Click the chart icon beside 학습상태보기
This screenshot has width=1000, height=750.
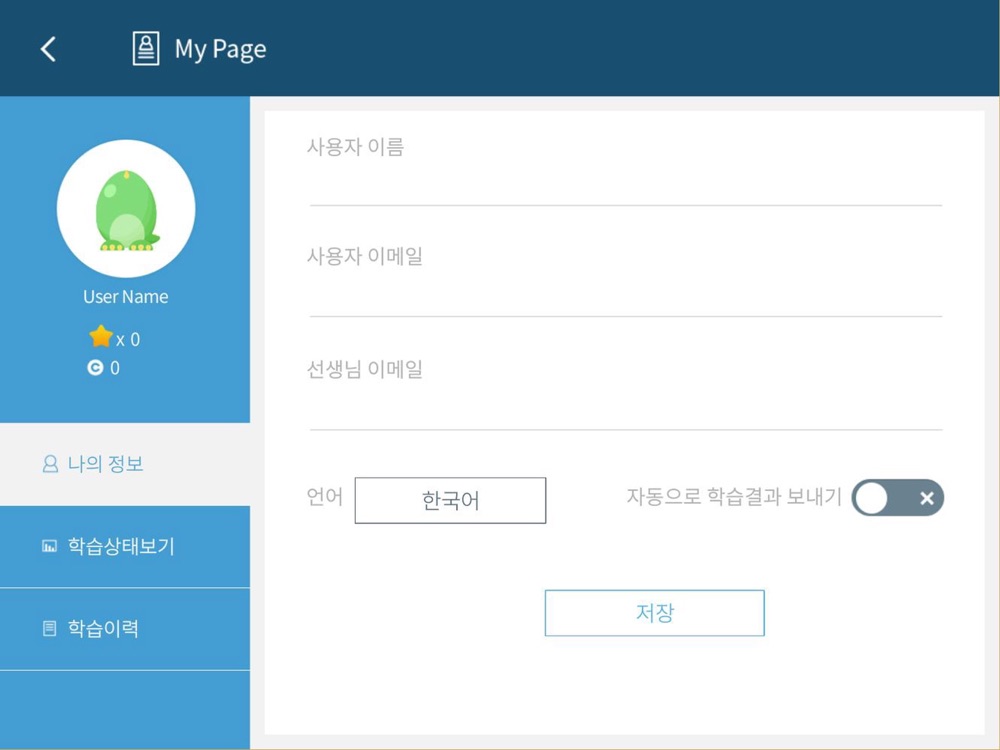[x=50, y=547]
